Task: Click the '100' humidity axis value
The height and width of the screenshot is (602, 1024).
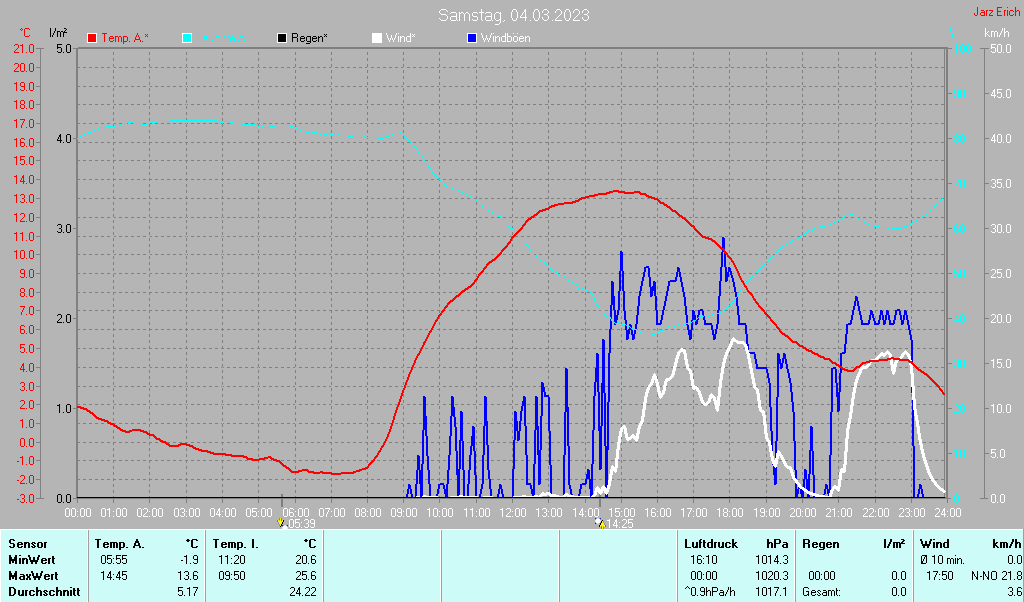Action: (x=964, y=49)
